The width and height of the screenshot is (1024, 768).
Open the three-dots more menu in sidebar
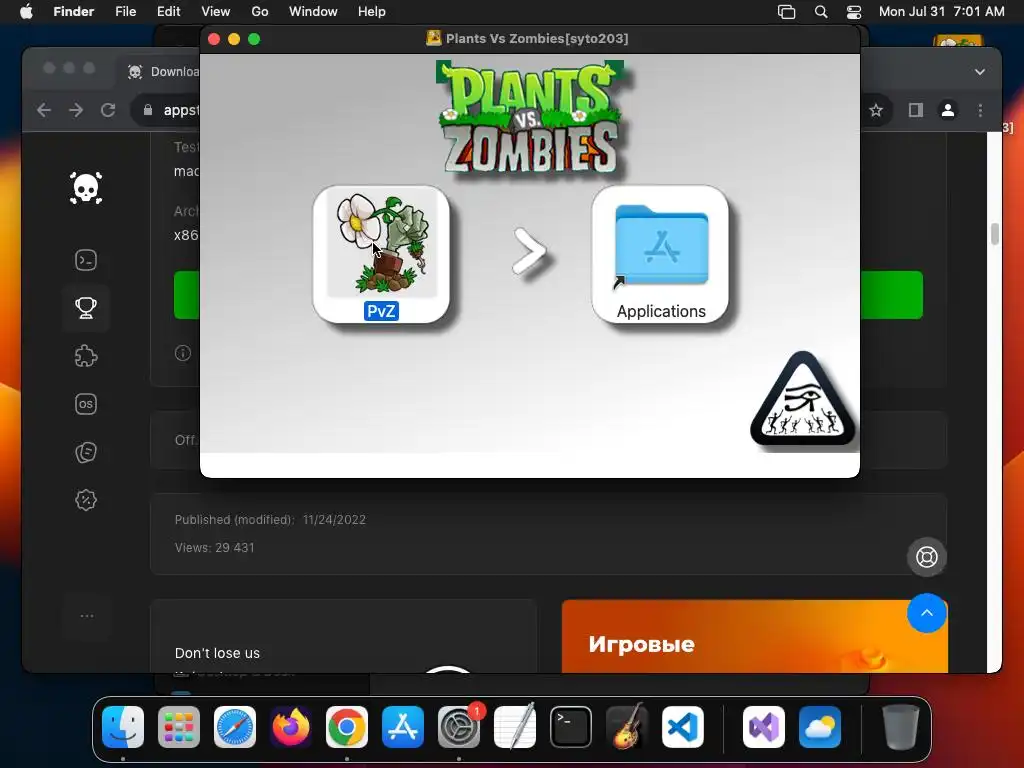[x=87, y=616]
